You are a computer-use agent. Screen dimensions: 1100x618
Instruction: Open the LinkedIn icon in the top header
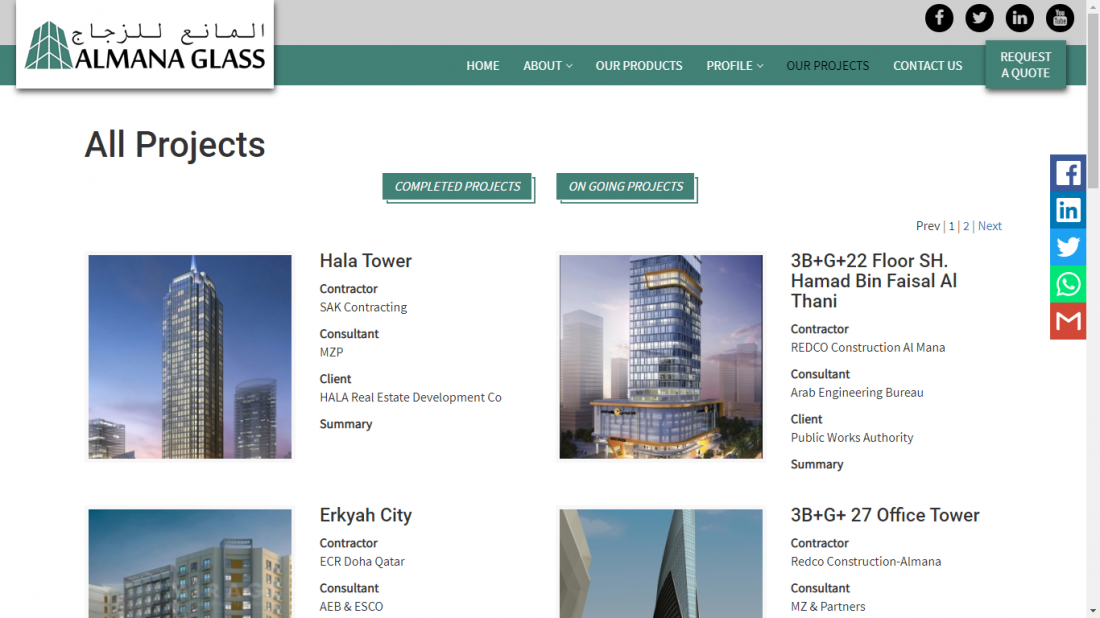[x=1019, y=18]
